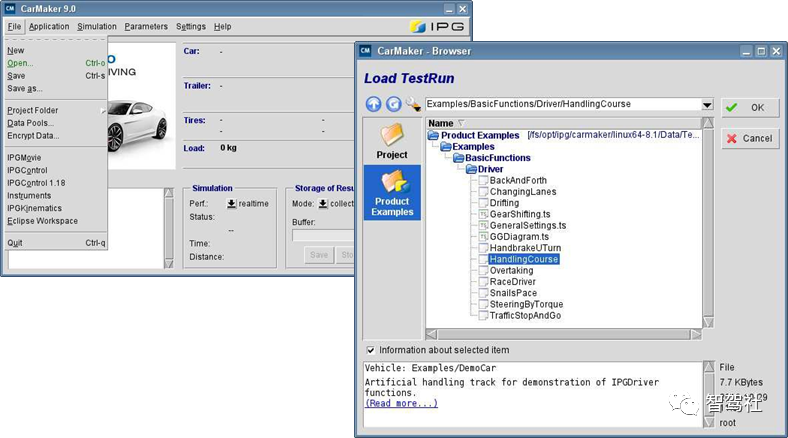Image resolution: width=788 pixels, height=438 pixels.
Task: Choose New in File menu
Action: pos(56,51)
